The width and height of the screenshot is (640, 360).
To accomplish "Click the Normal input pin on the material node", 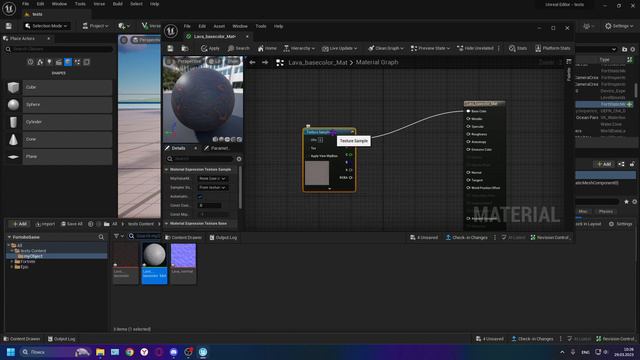I will click(468, 173).
